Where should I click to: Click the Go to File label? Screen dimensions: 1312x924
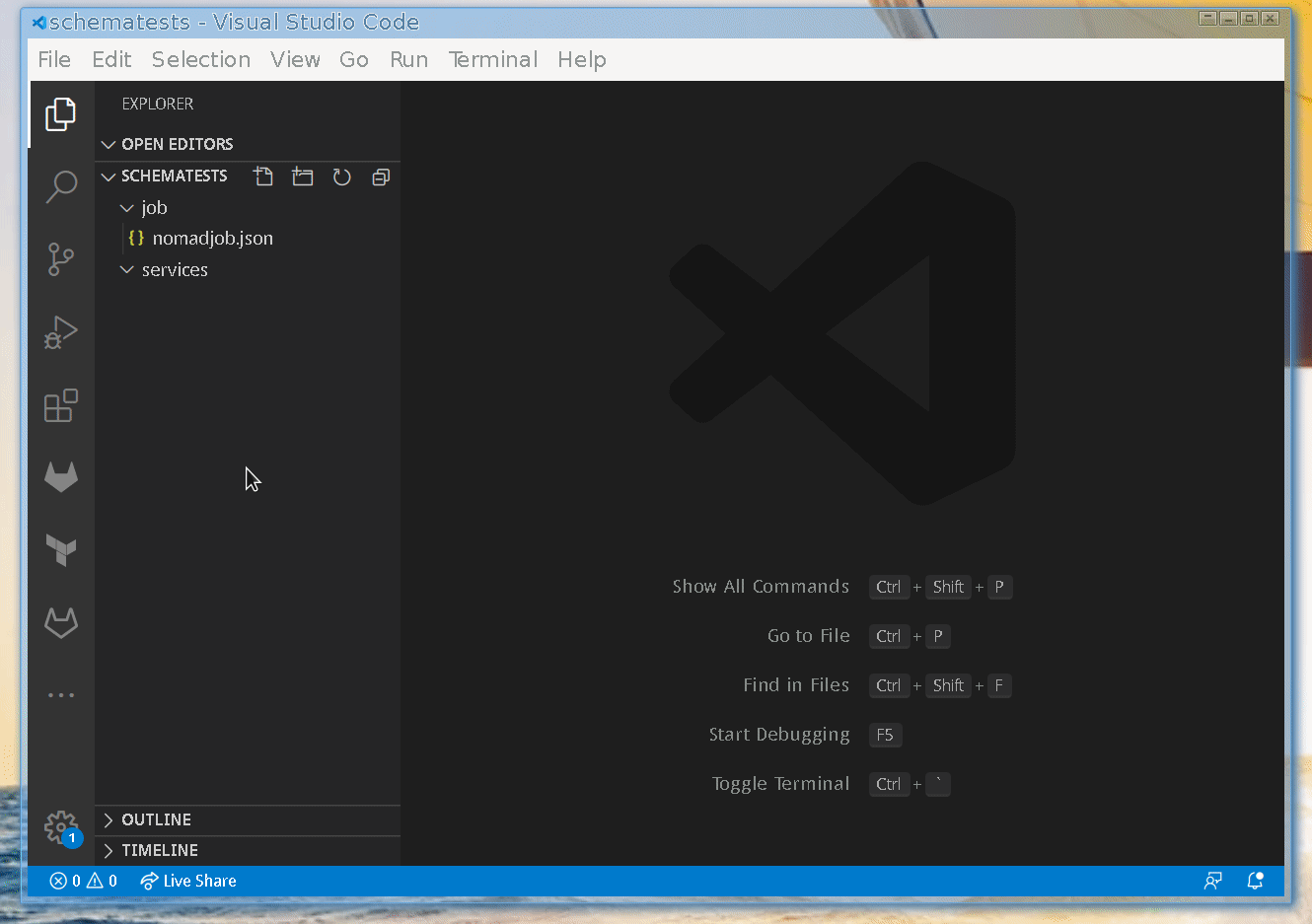808,636
